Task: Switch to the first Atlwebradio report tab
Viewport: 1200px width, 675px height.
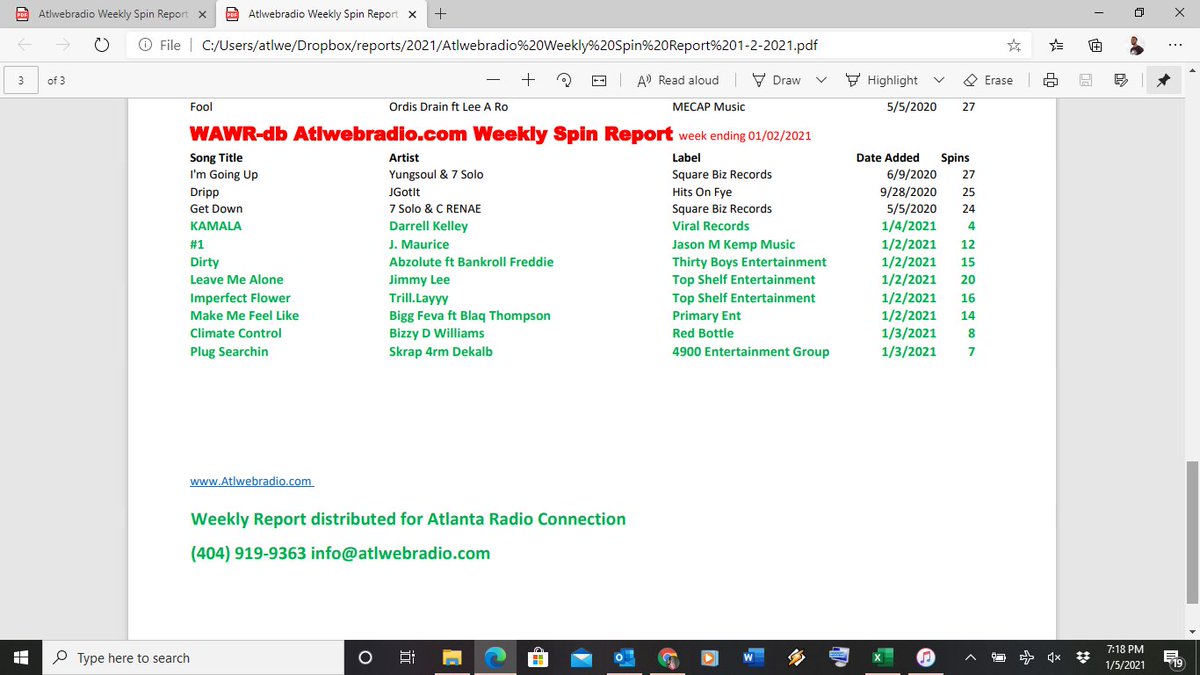Action: click(110, 14)
